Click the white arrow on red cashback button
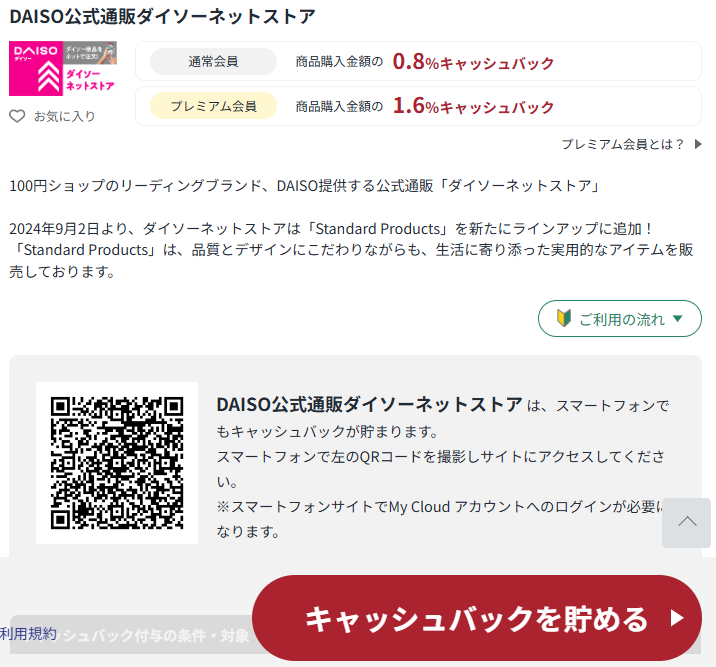This screenshot has width=716, height=667. 677,618
